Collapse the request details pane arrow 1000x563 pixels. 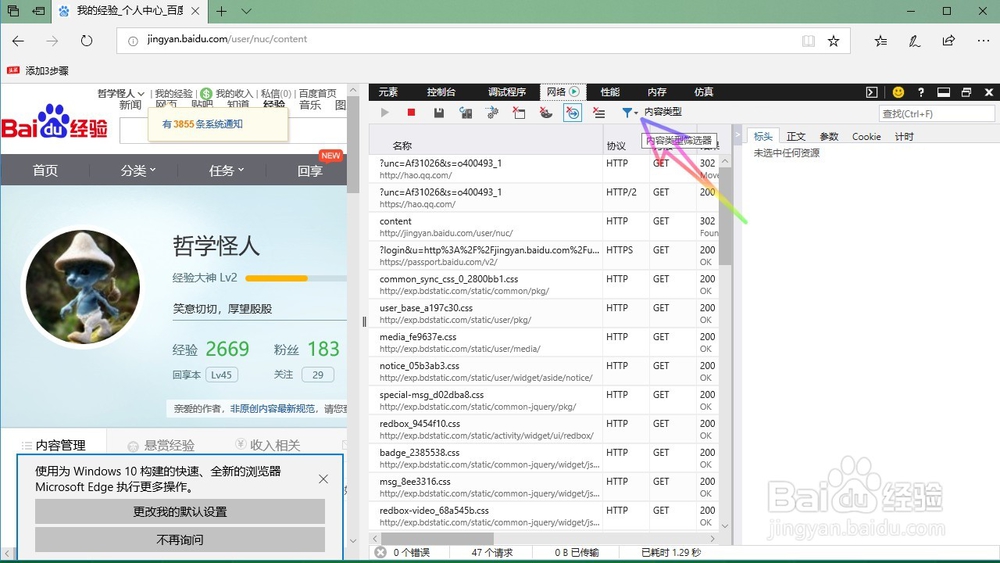pos(737,135)
